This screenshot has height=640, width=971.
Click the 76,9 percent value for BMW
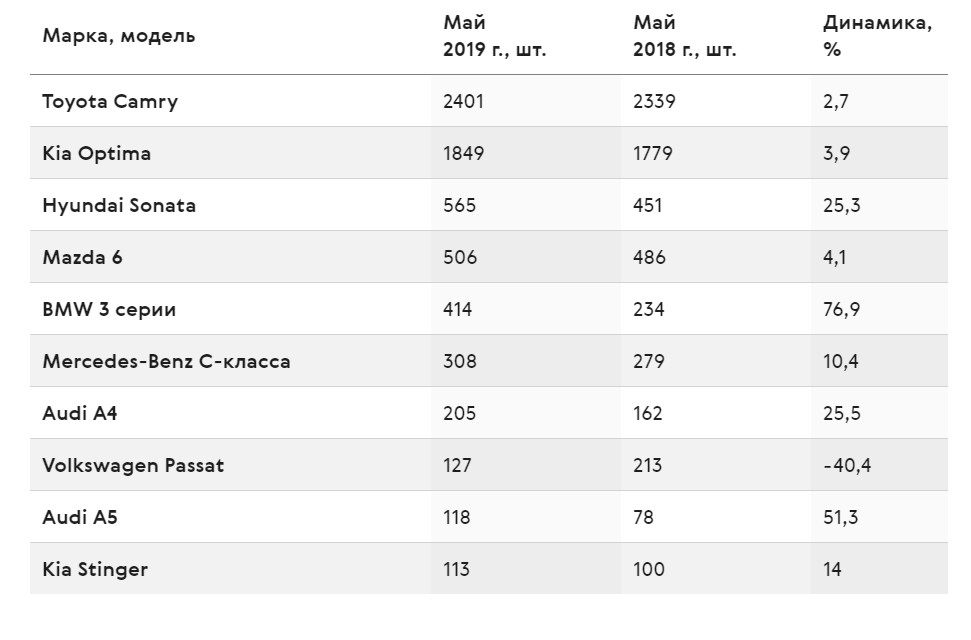[x=842, y=309]
